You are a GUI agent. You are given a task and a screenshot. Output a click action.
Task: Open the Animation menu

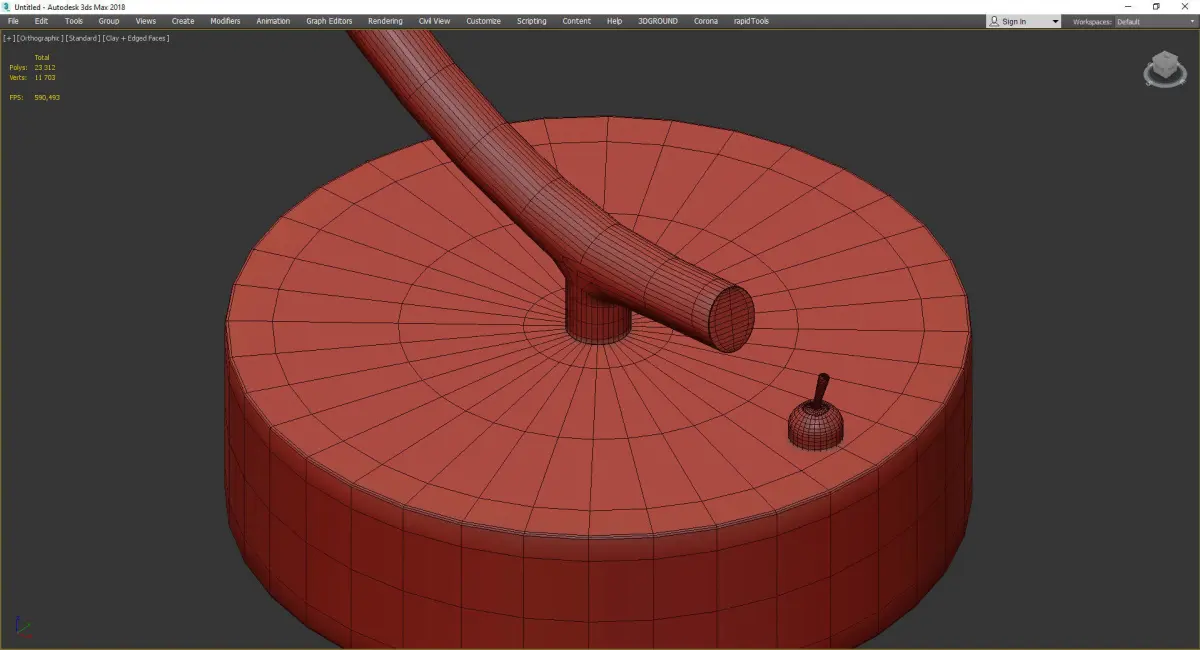click(x=273, y=21)
